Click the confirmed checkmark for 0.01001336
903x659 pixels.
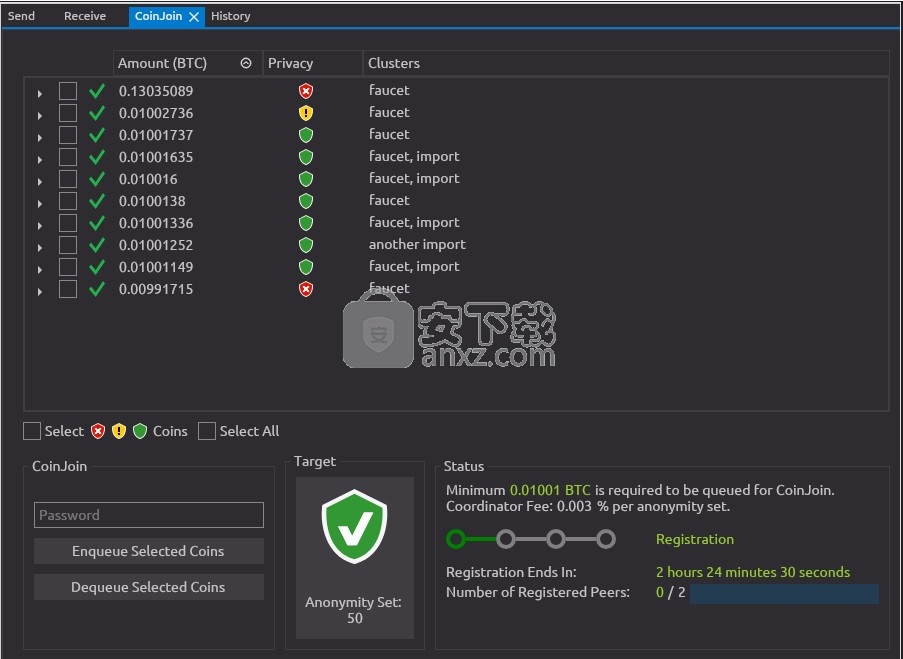(x=97, y=223)
